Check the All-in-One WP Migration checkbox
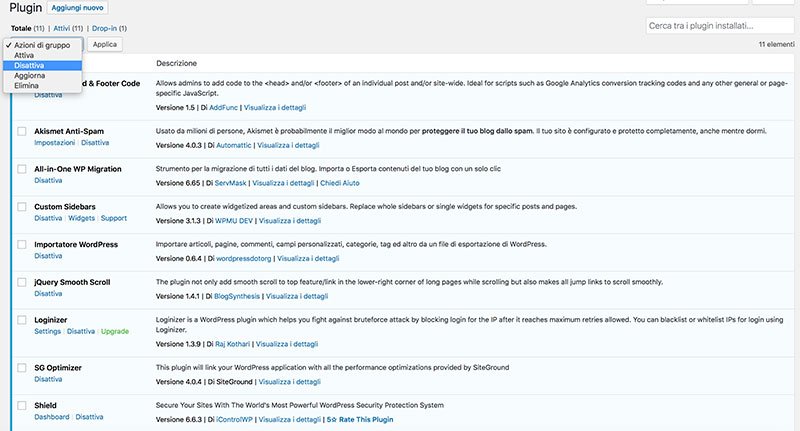Viewport: 800px width, 431px height. (x=22, y=169)
